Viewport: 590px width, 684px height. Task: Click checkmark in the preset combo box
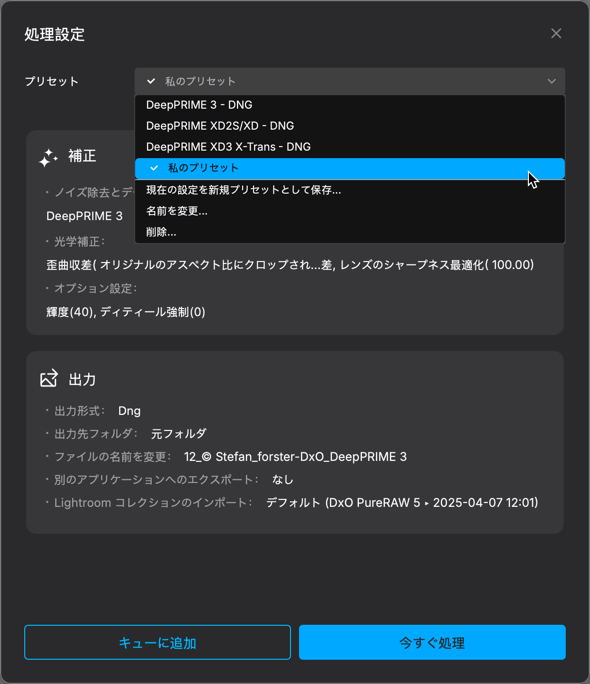pos(151,81)
